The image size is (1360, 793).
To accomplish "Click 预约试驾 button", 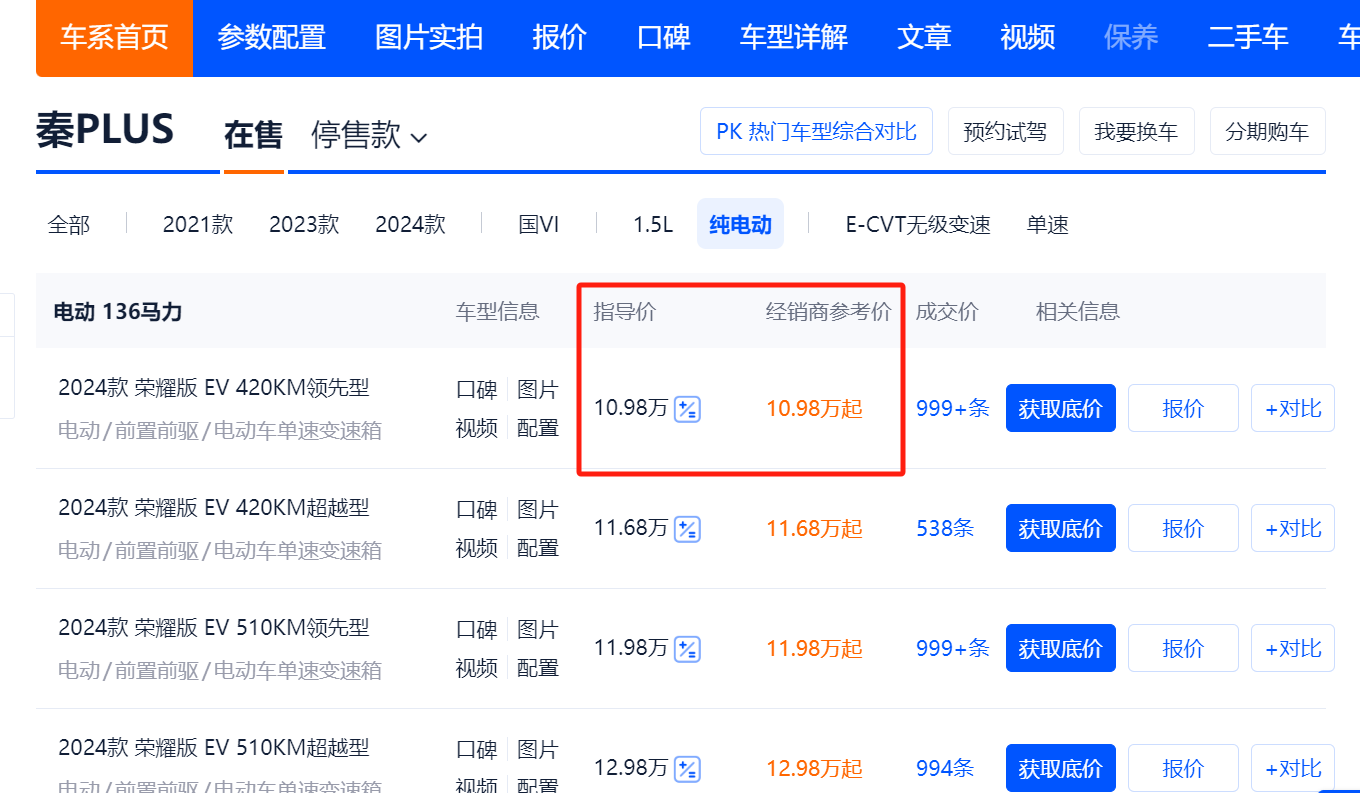I will (1005, 131).
